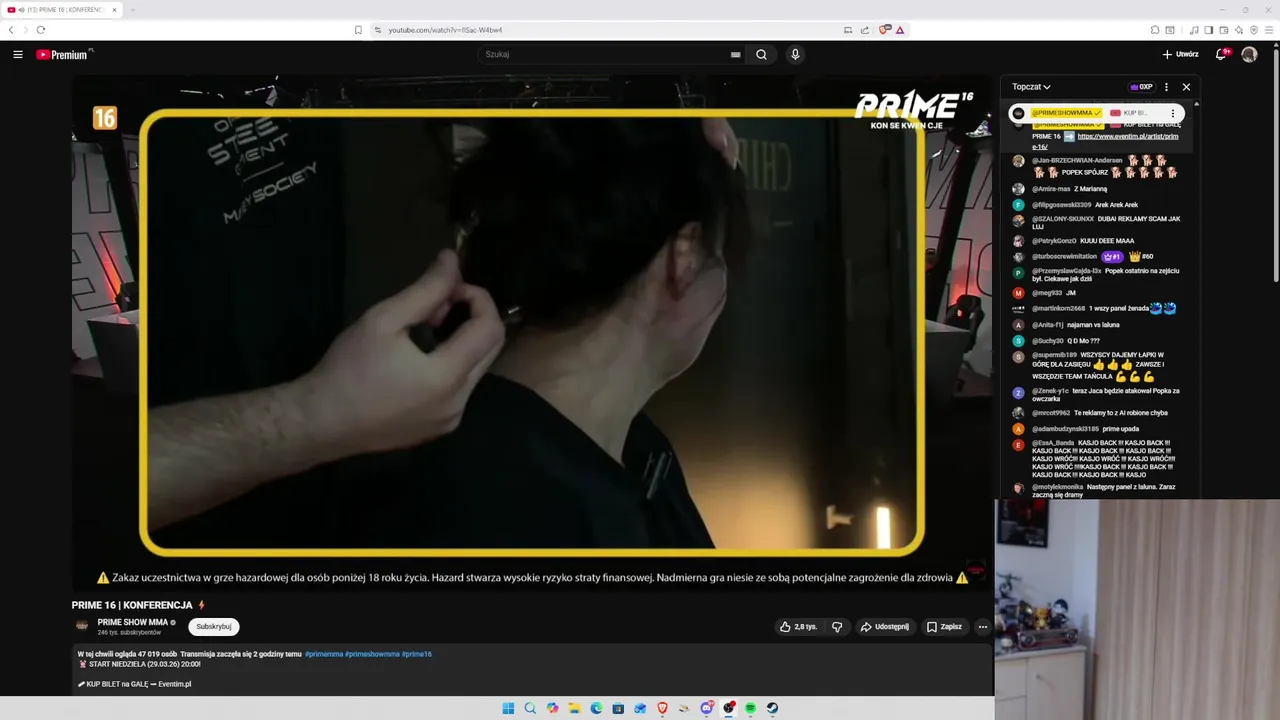Open Steam from taskbar
Image resolution: width=1280 pixels, height=720 pixels.
pyautogui.click(x=772, y=708)
